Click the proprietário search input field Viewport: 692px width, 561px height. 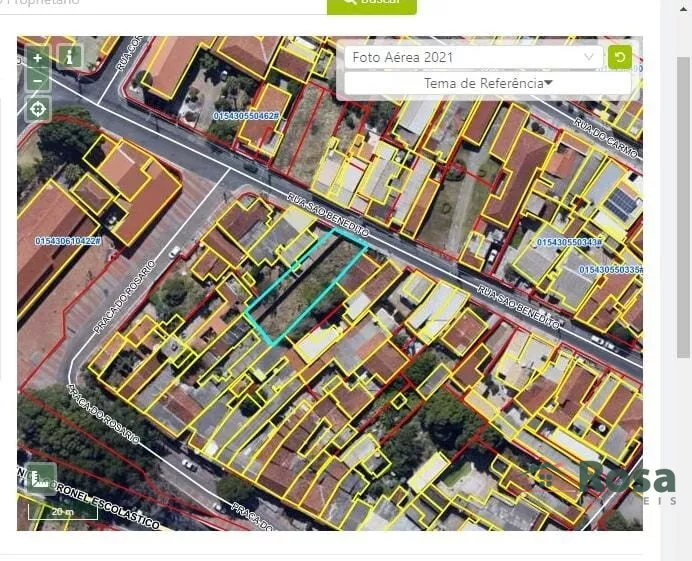point(163,5)
